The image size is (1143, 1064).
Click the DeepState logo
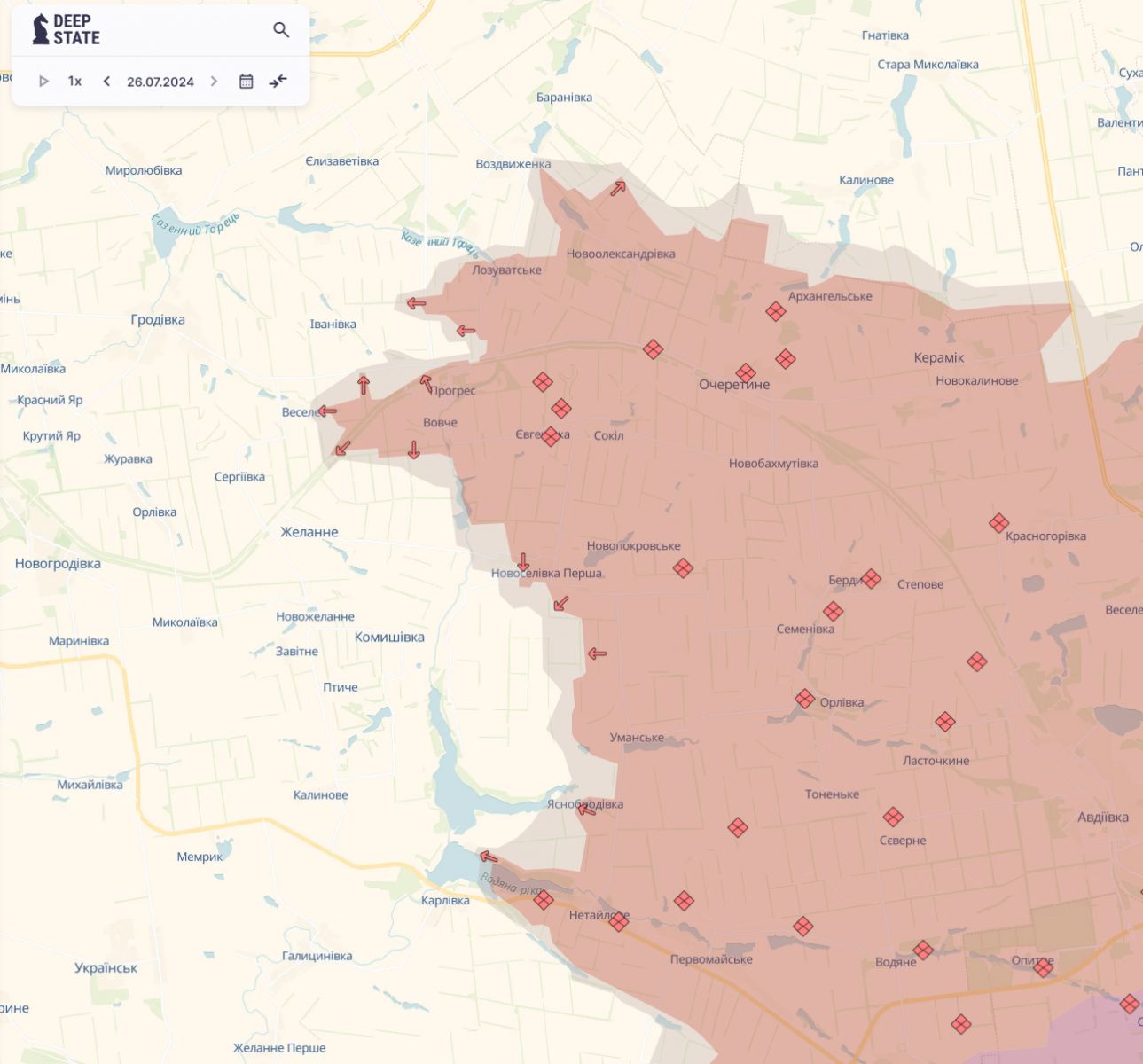pos(67,30)
